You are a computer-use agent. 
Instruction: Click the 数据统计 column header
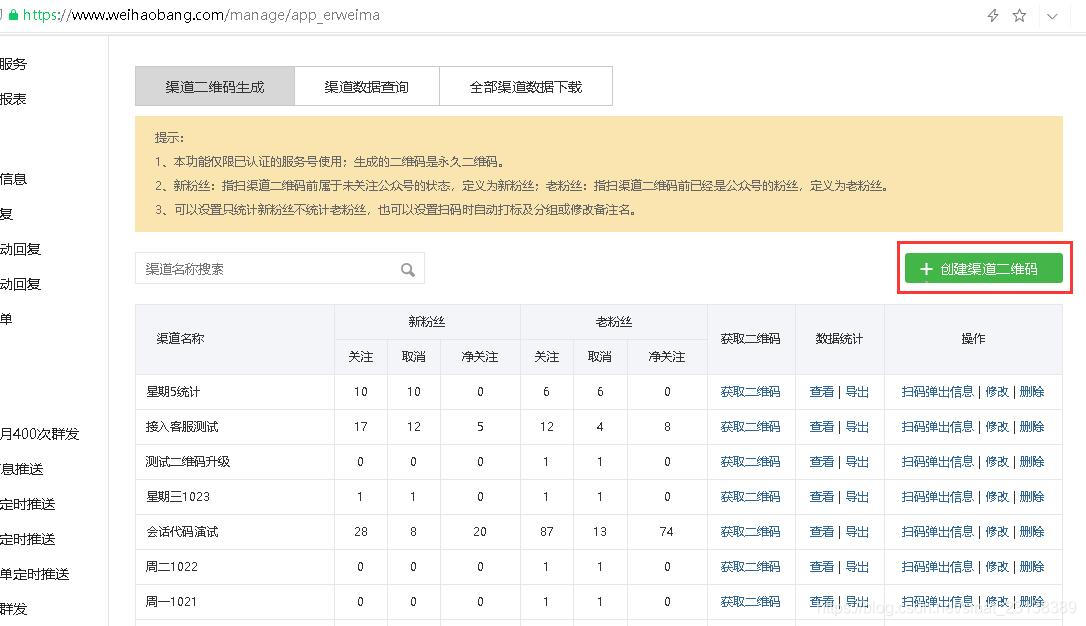pyautogui.click(x=839, y=339)
